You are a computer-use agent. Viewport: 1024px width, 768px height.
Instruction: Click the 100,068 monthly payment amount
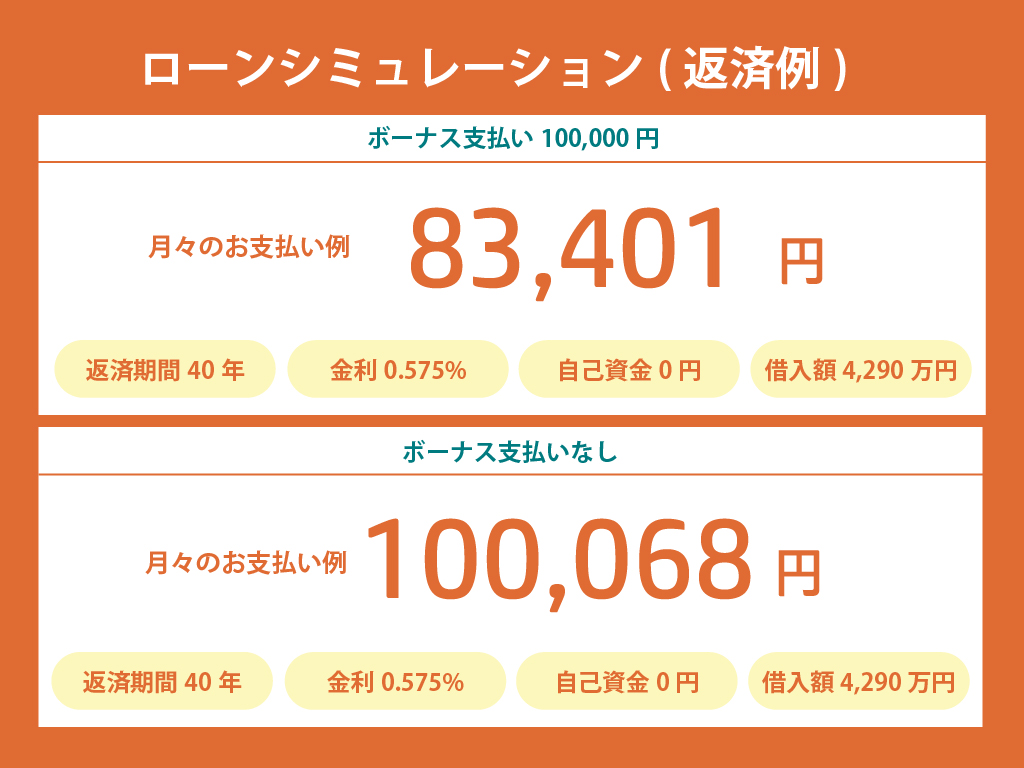560,562
